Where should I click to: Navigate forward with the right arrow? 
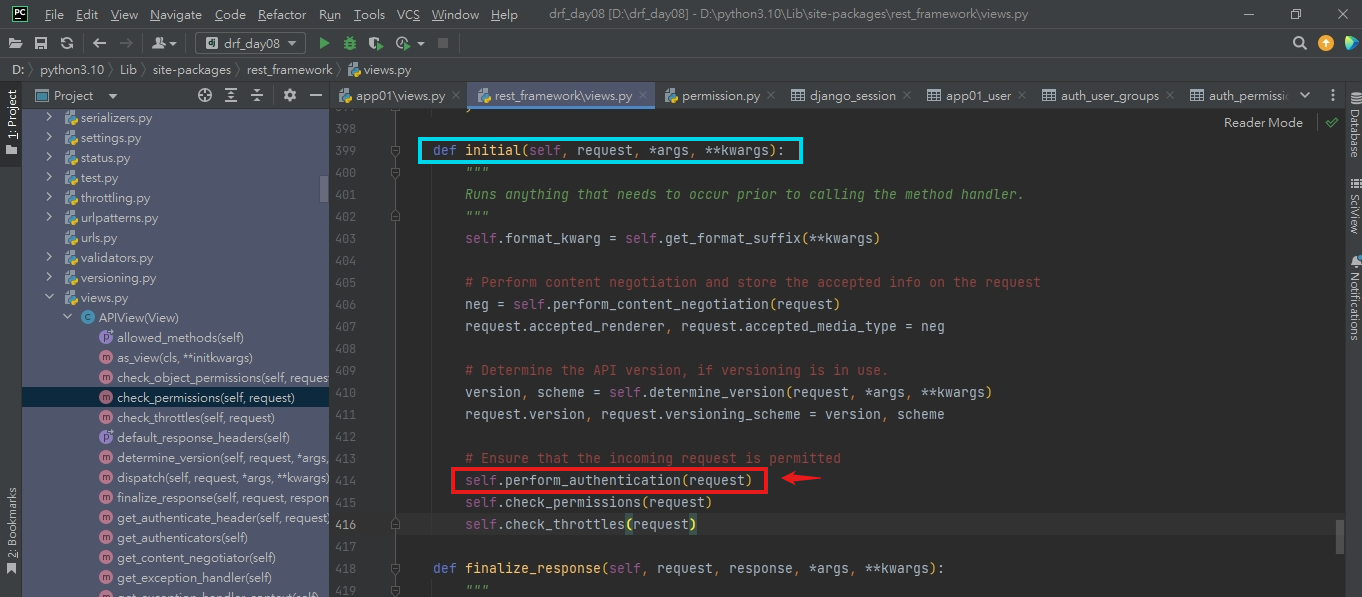click(126, 43)
